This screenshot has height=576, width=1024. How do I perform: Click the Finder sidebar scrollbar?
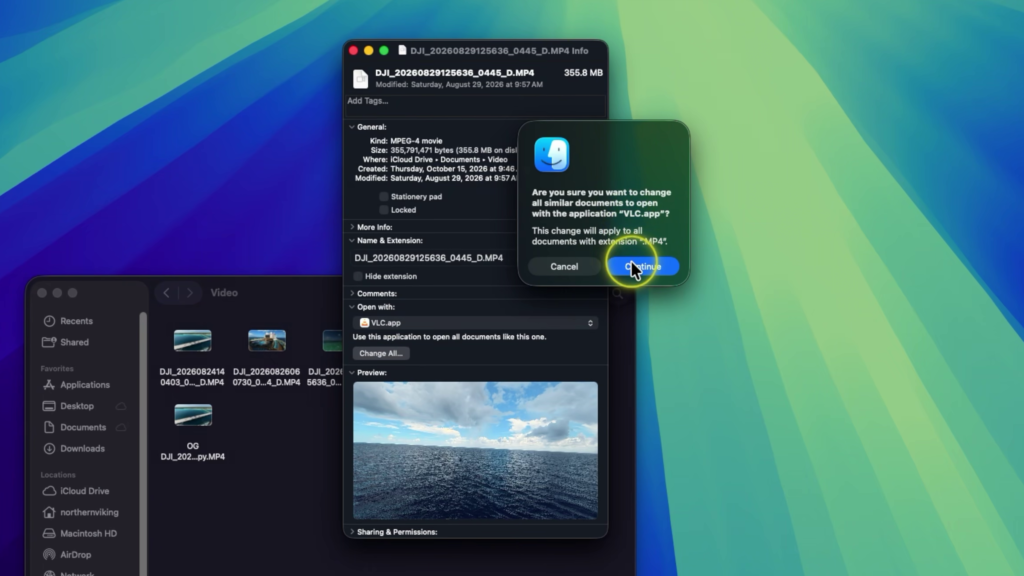[x=143, y=444]
